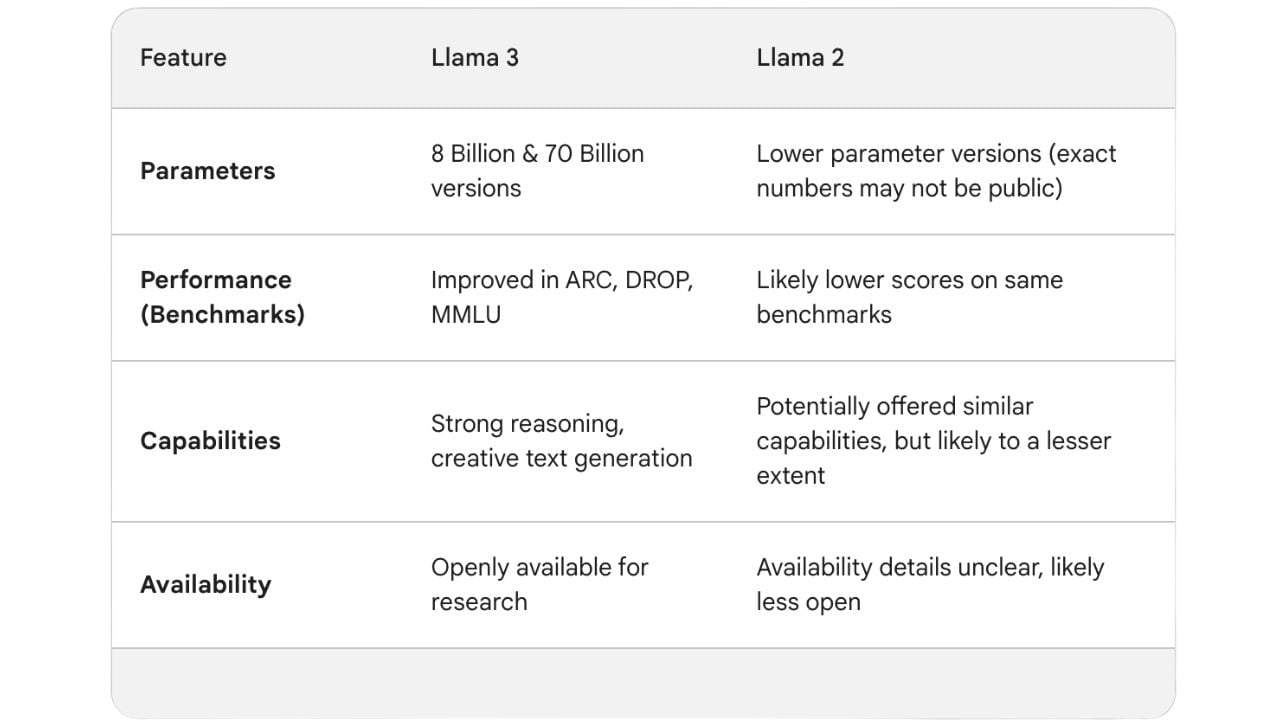Click the "Openly available for research" cell
The image size is (1280, 720).
[x=539, y=584]
